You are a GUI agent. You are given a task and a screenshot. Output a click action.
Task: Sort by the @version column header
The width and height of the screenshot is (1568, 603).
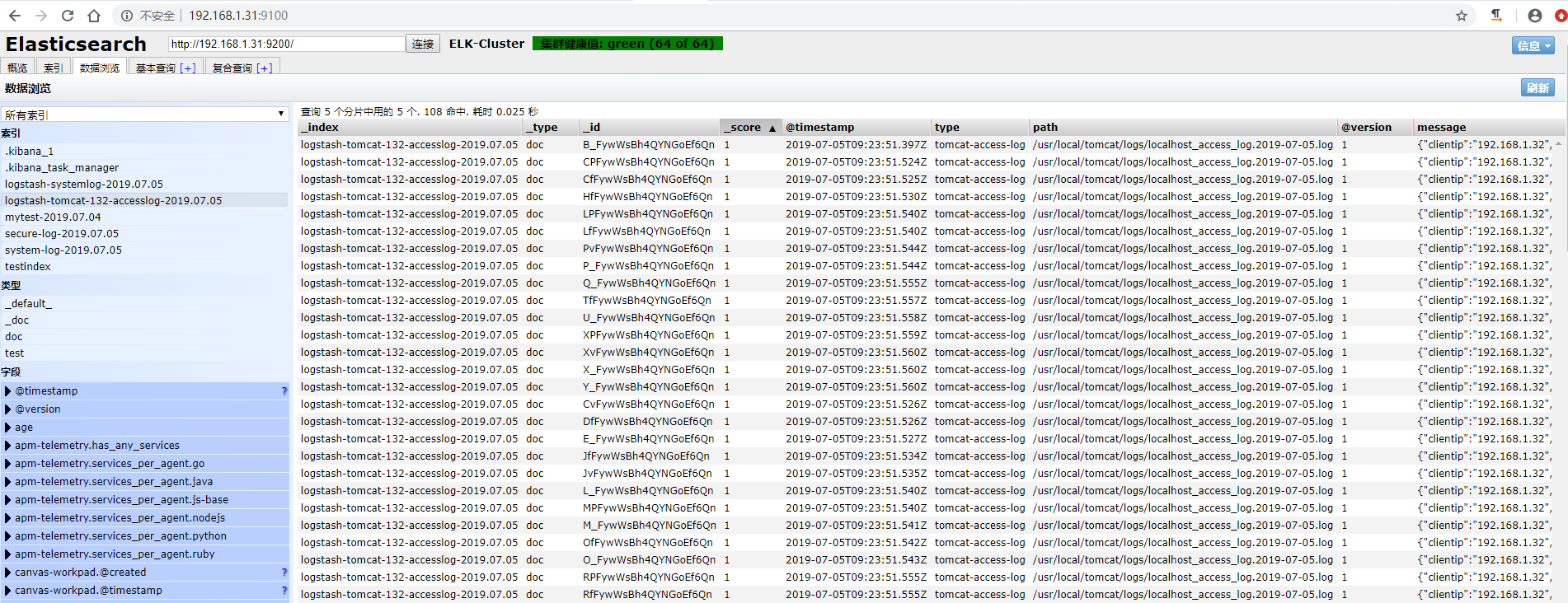1375,128
